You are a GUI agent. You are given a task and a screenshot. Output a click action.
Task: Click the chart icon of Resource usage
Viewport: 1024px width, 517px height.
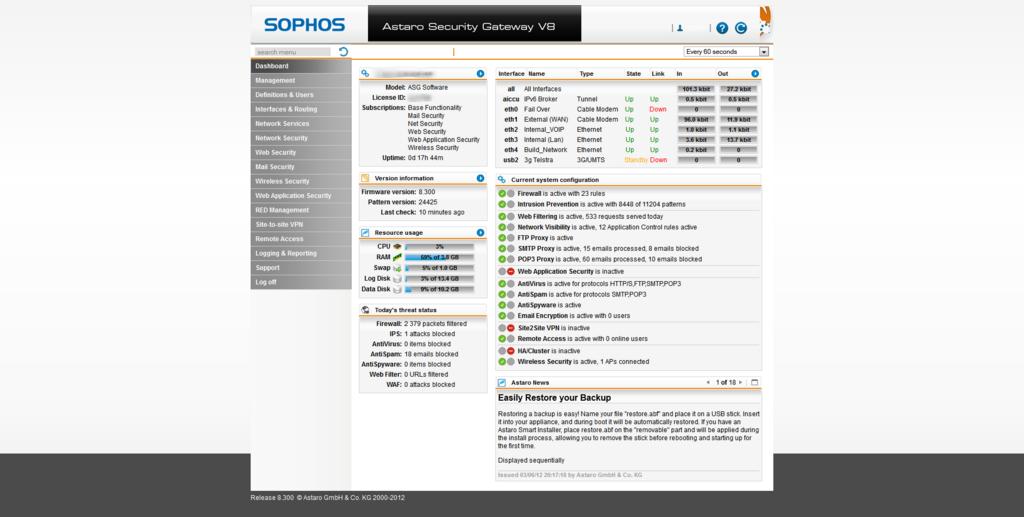365,232
